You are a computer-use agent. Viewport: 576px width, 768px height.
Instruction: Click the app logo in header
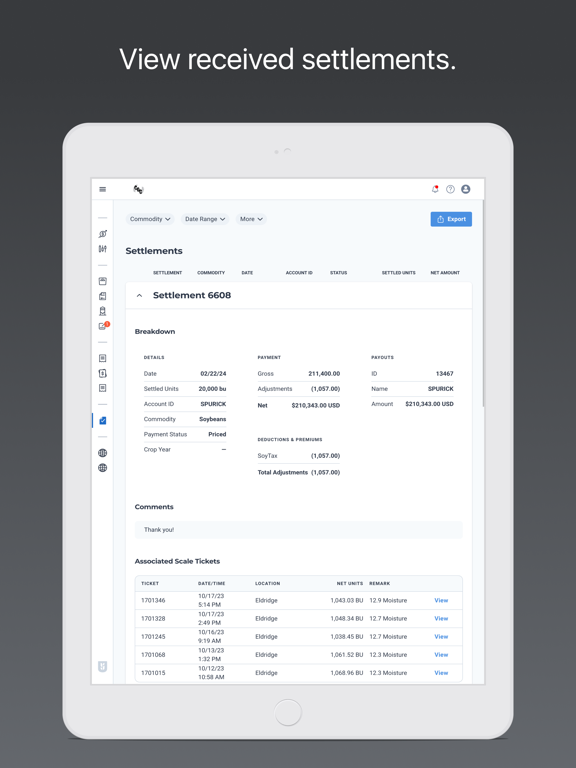point(139,189)
